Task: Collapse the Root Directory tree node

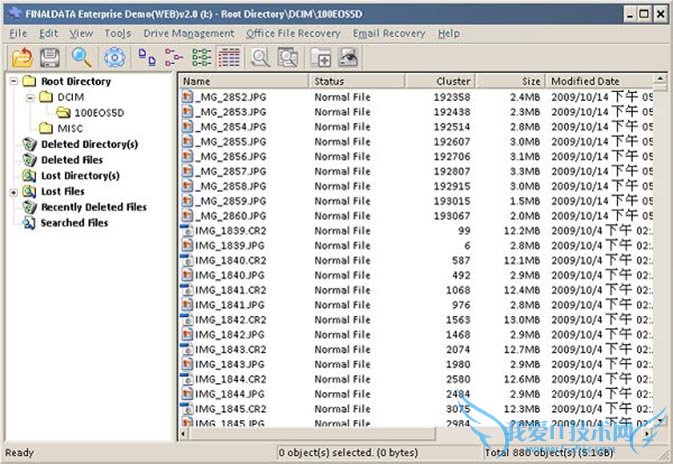Action: pyautogui.click(x=14, y=81)
